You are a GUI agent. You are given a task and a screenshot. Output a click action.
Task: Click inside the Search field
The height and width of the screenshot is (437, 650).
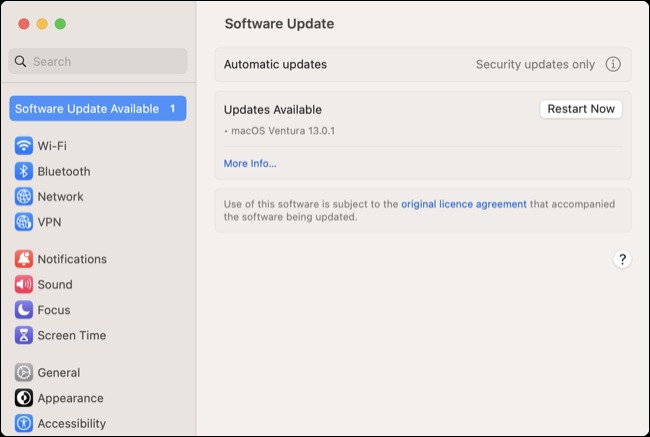pyautogui.click(x=98, y=61)
